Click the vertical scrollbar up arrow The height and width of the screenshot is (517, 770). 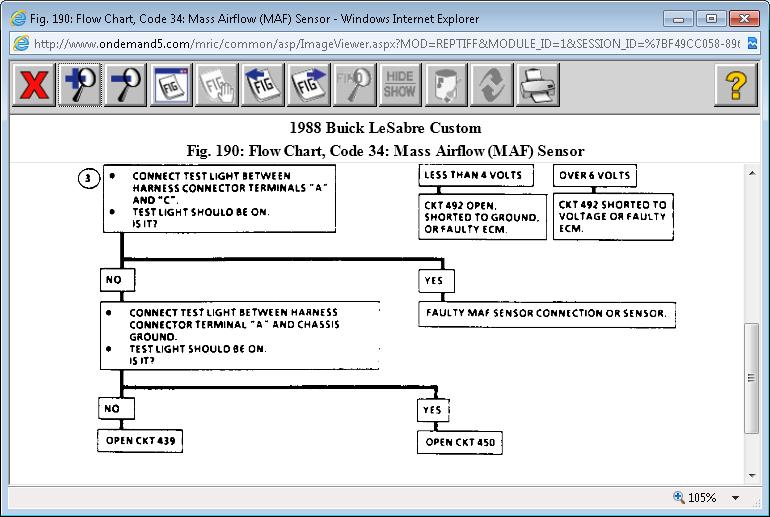(x=752, y=173)
